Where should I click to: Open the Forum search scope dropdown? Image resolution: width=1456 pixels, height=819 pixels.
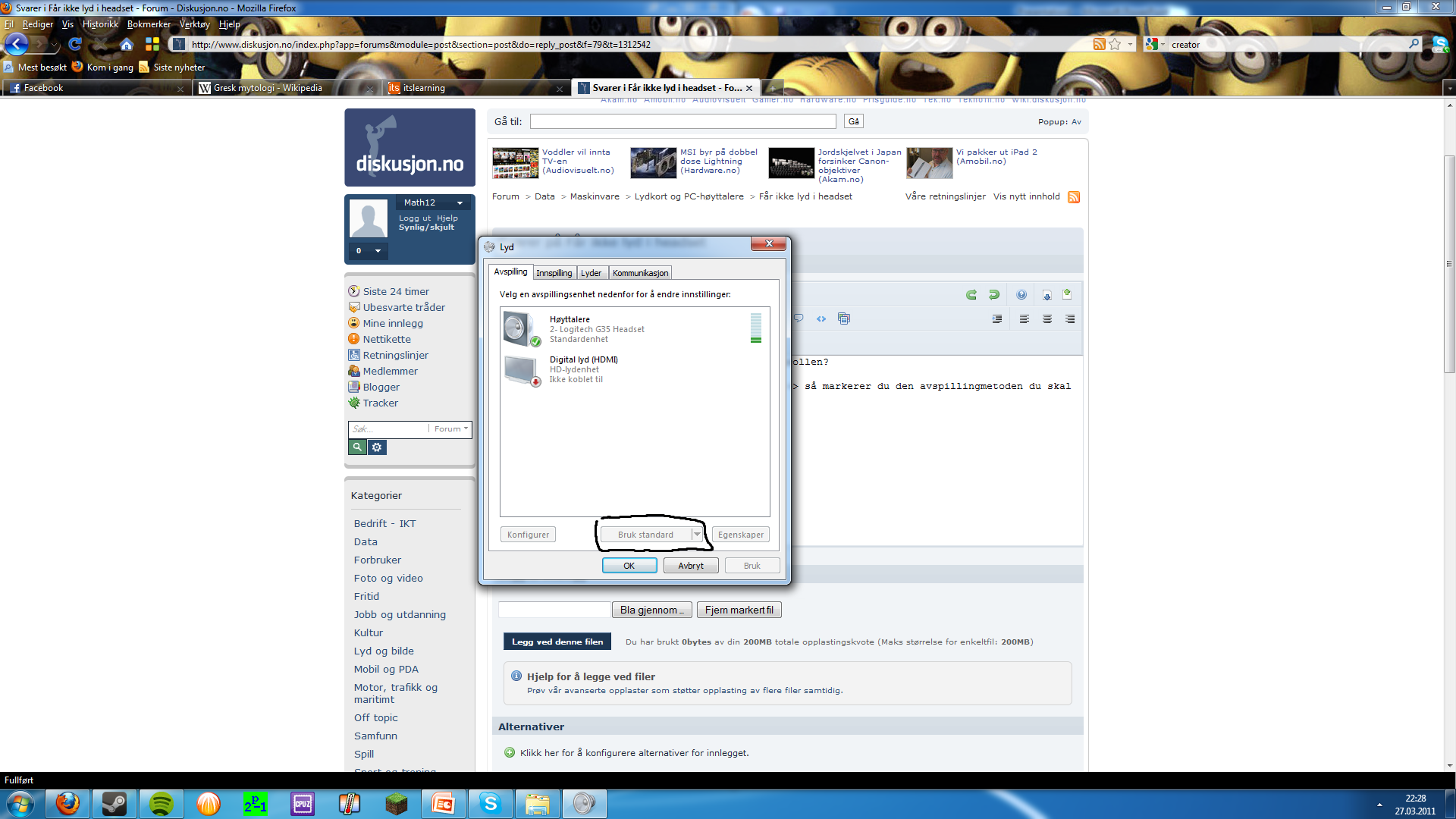tap(450, 429)
